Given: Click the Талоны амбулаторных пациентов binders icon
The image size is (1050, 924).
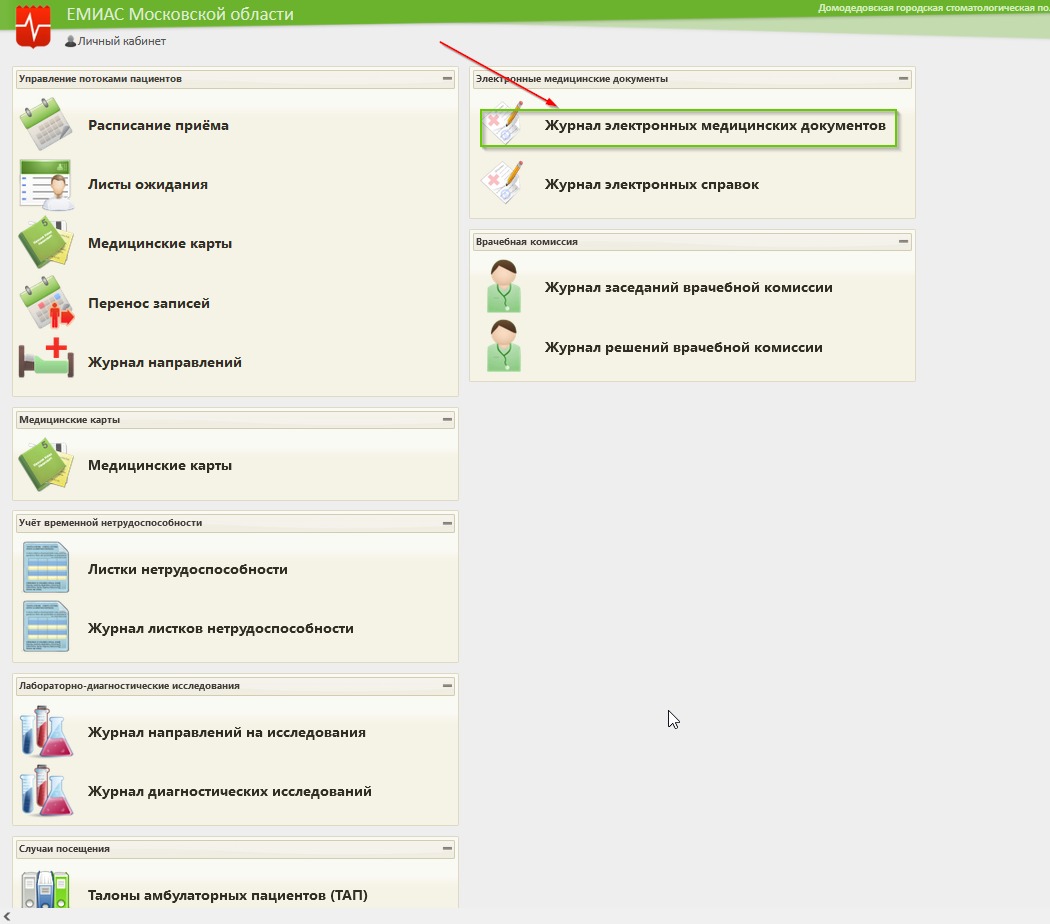Looking at the screenshot, I should pyautogui.click(x=45, y=889).
